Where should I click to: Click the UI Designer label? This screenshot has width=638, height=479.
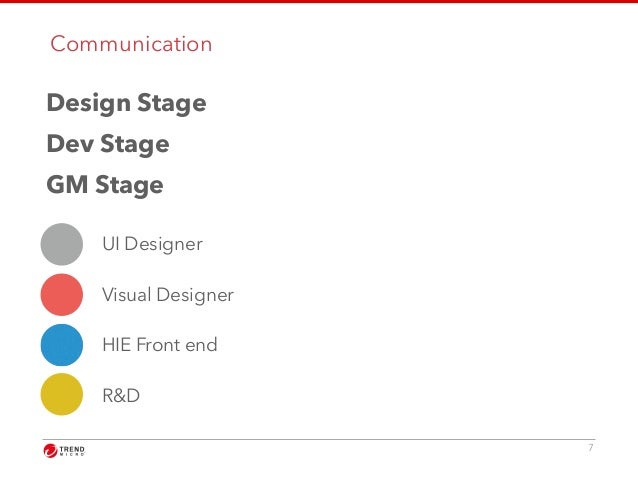(152, 244)
